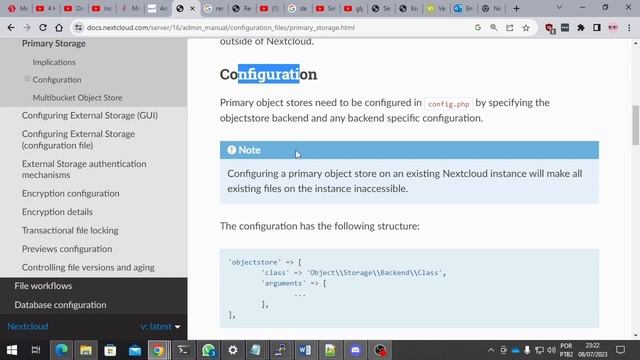
Task: Click the Note box header
Action: click(409, 150)
